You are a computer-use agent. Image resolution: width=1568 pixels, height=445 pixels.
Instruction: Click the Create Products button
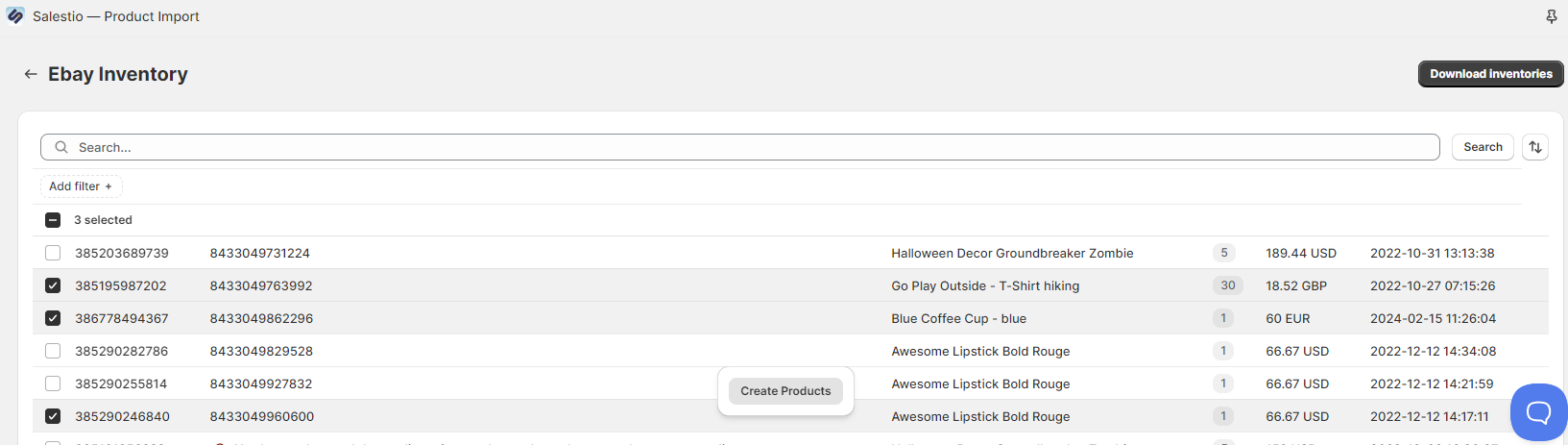785,391
